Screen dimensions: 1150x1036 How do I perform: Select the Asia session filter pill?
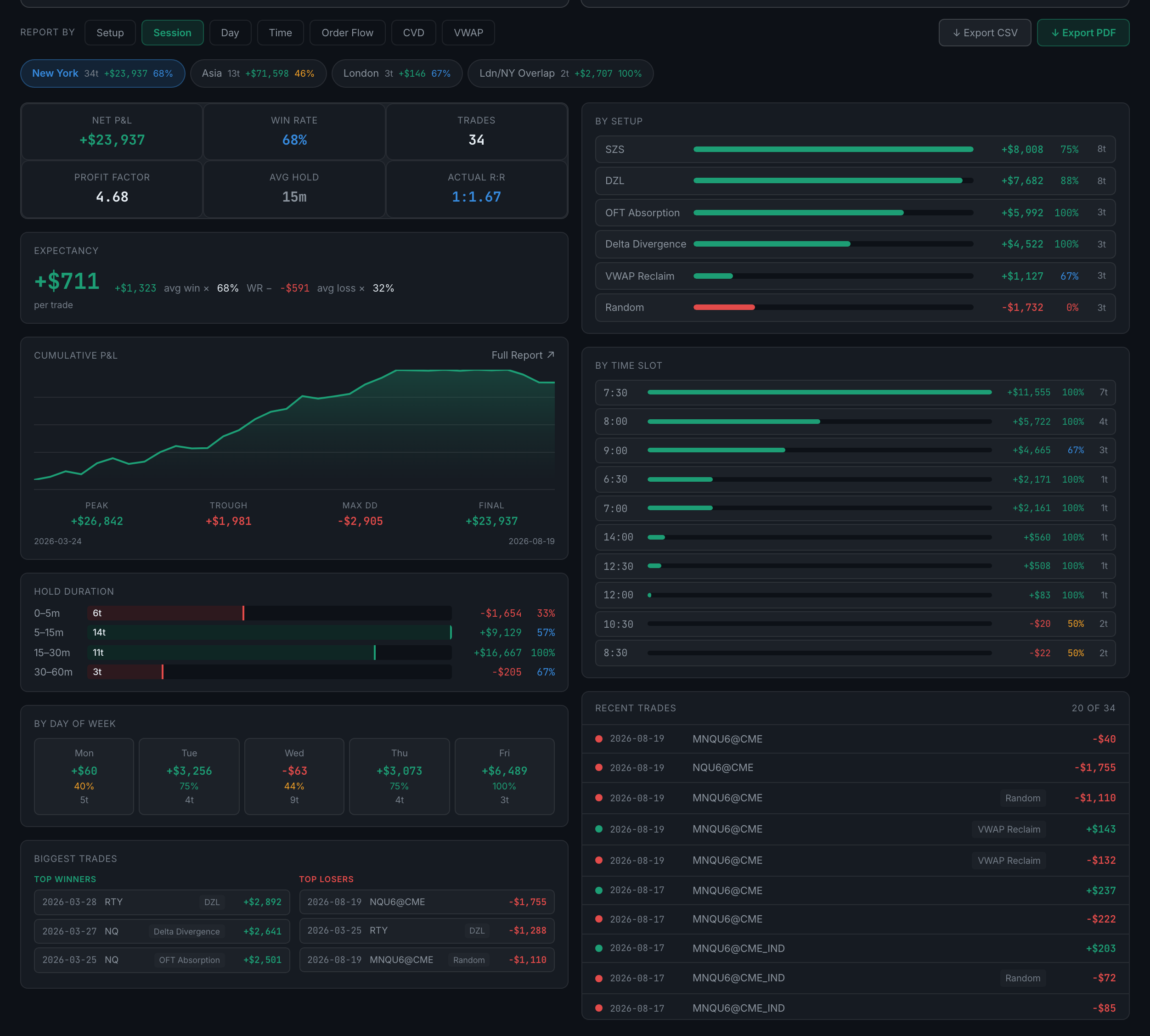pos(258,73)
